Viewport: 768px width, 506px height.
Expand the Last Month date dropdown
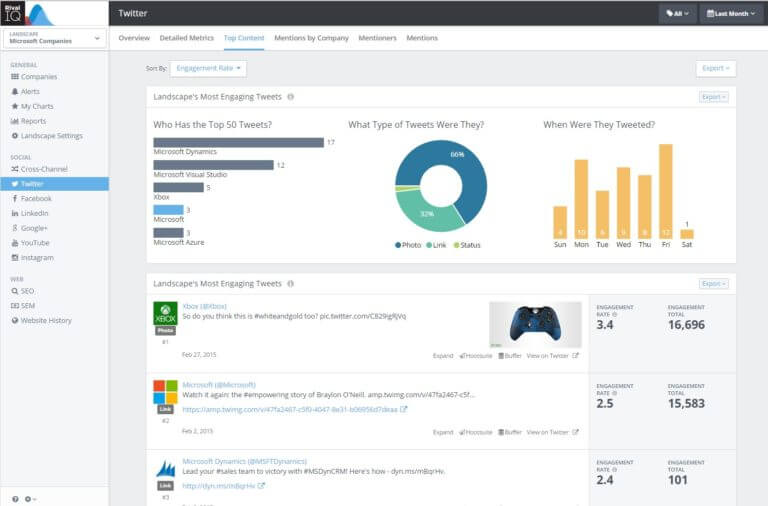(731, 14)
